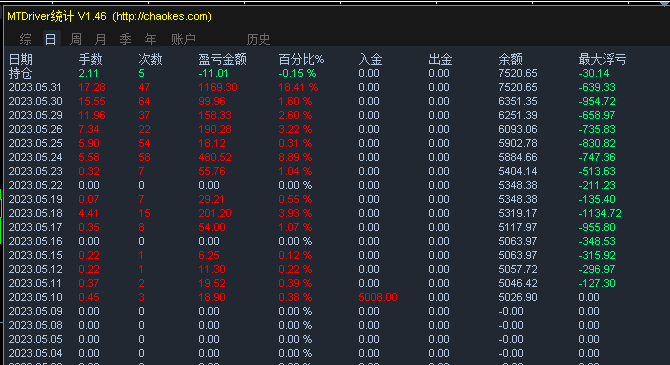This screenshot has height=365, width=670.
Task: Click the 手数 column header
Action: 90,59
